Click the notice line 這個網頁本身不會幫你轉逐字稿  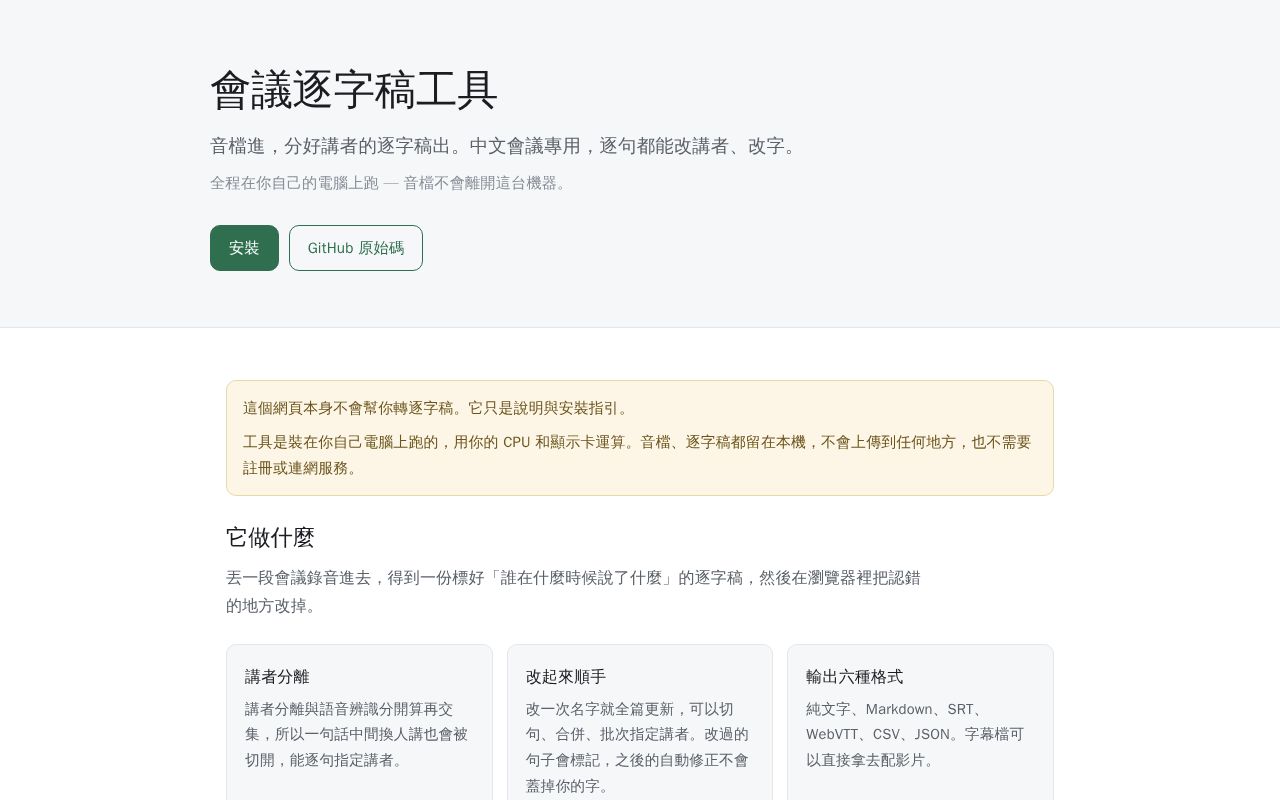(438, 408)
